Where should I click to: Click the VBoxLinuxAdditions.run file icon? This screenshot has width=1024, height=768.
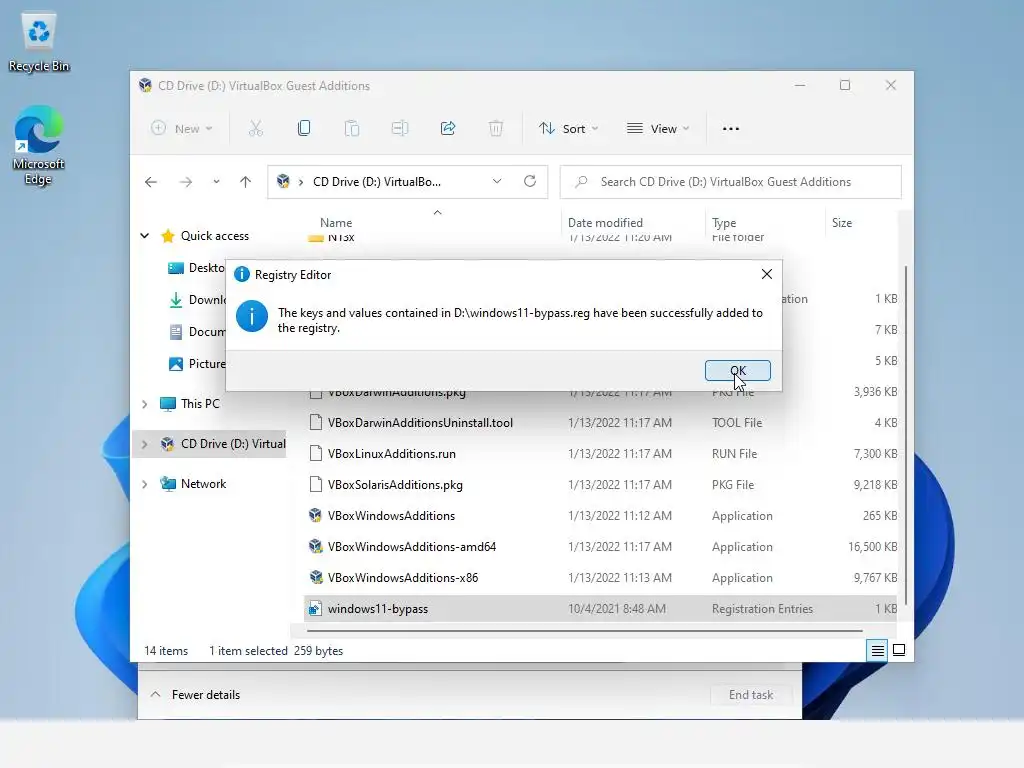(x=315, y=453)
